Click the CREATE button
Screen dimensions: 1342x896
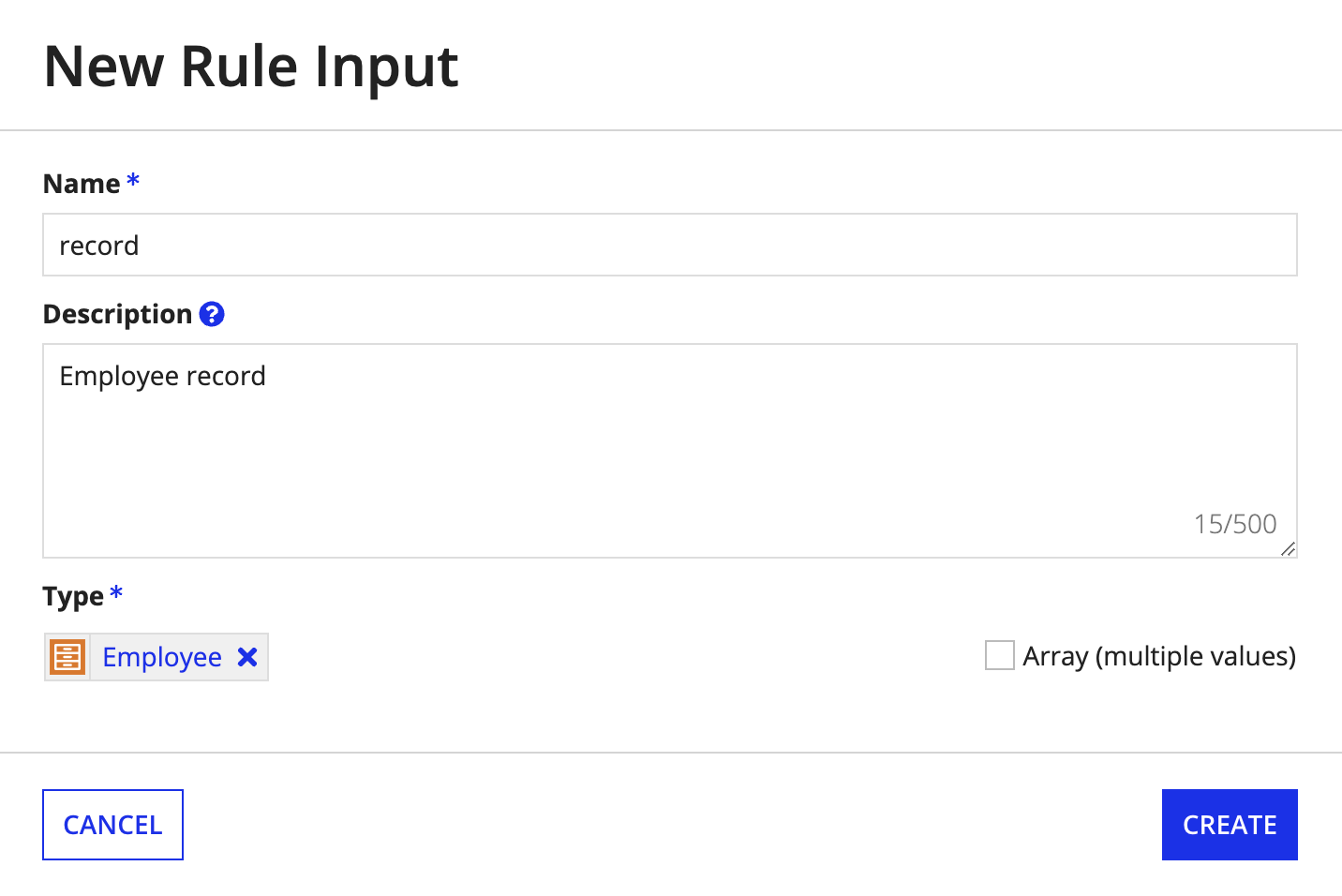pyautogui.click(x=1229, y=824)
